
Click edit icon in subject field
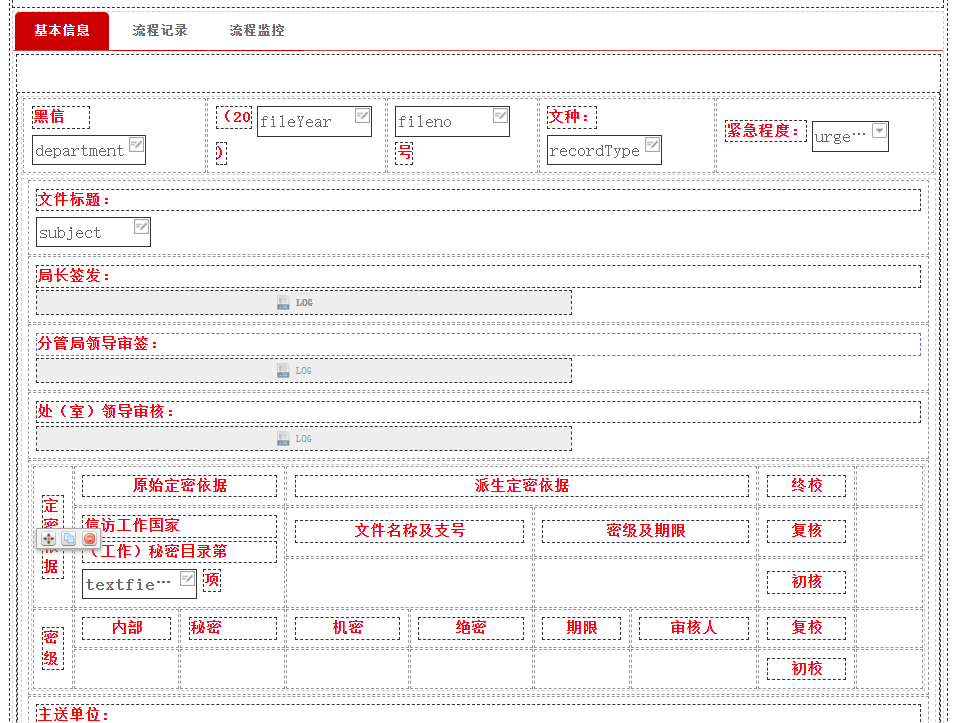(141, 227)
